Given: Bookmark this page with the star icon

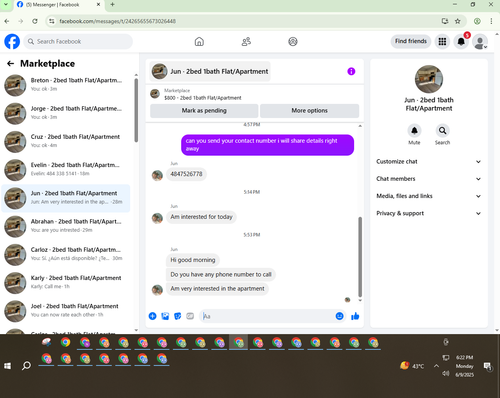Looking at the screenshot, I should (x=457, y=21).
